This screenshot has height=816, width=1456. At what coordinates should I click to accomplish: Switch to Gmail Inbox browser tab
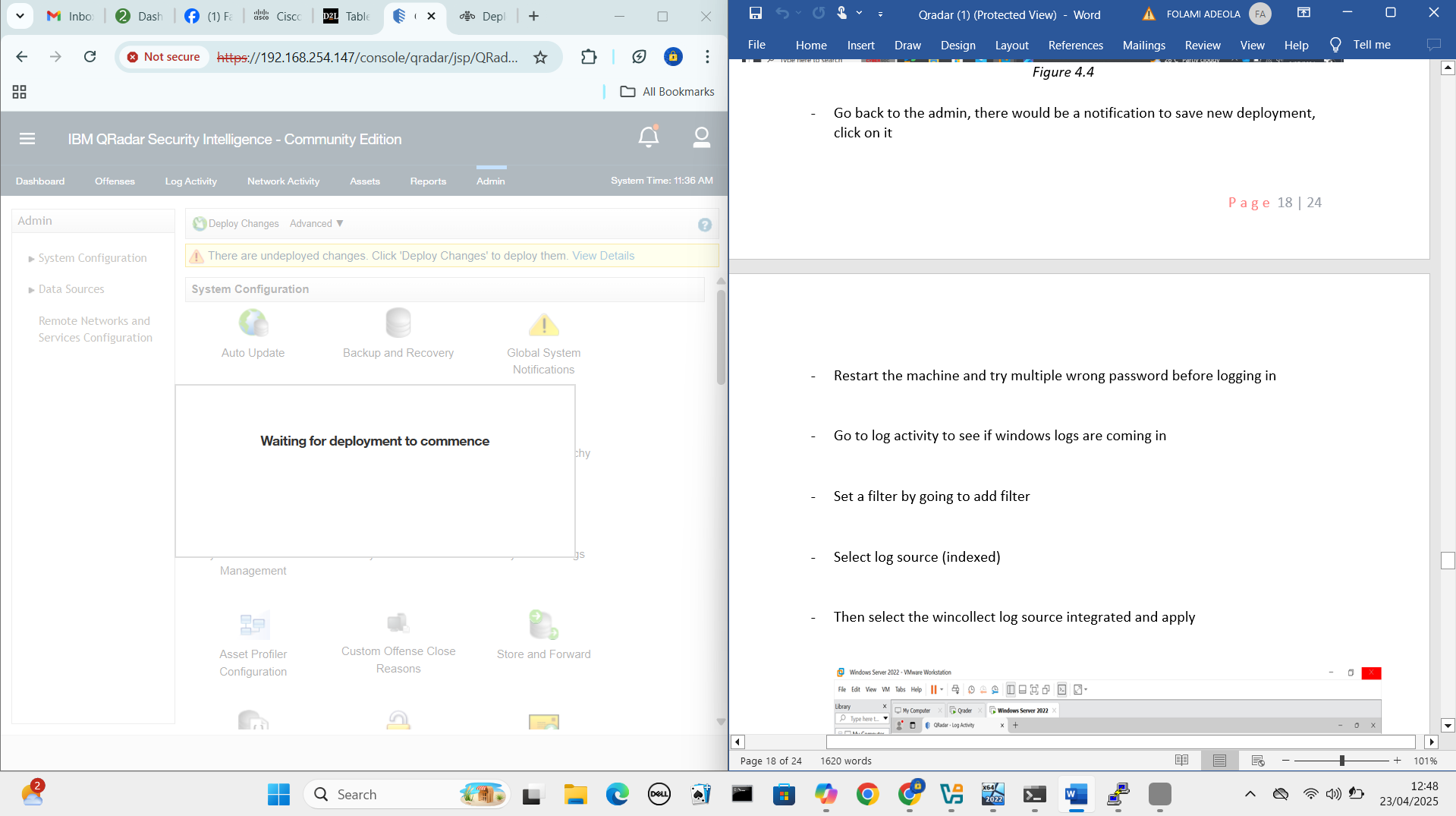click(x=70, y=16)
